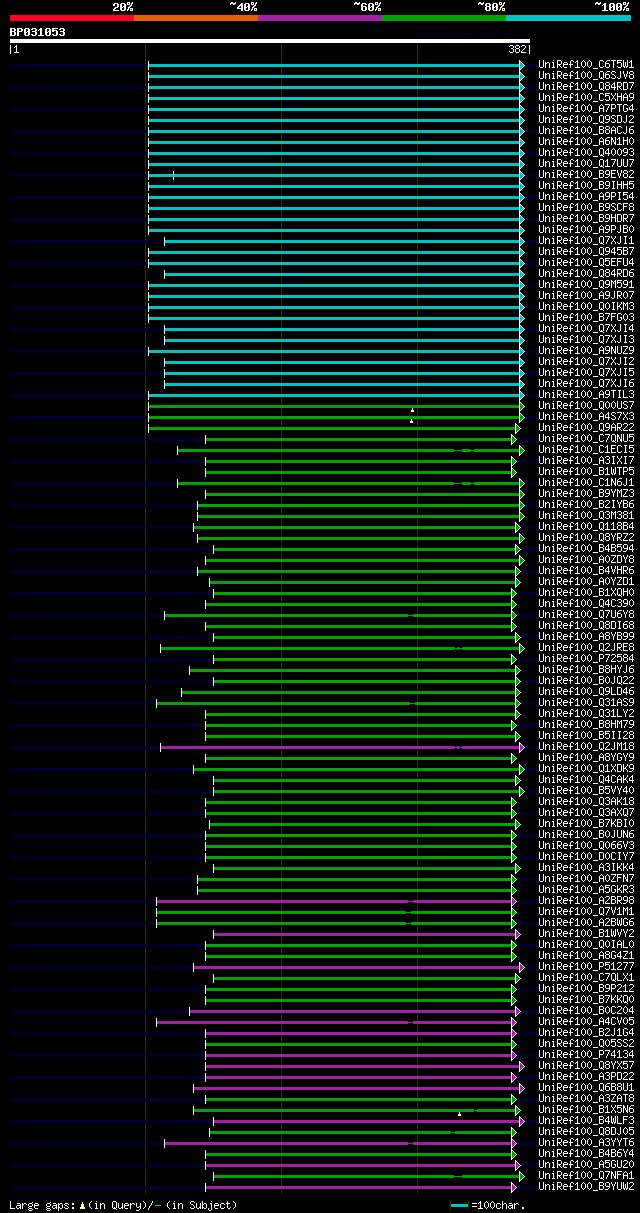Open hit UniRef100_A7PTG4
640x1213 pixels.
tap(586, 108)
